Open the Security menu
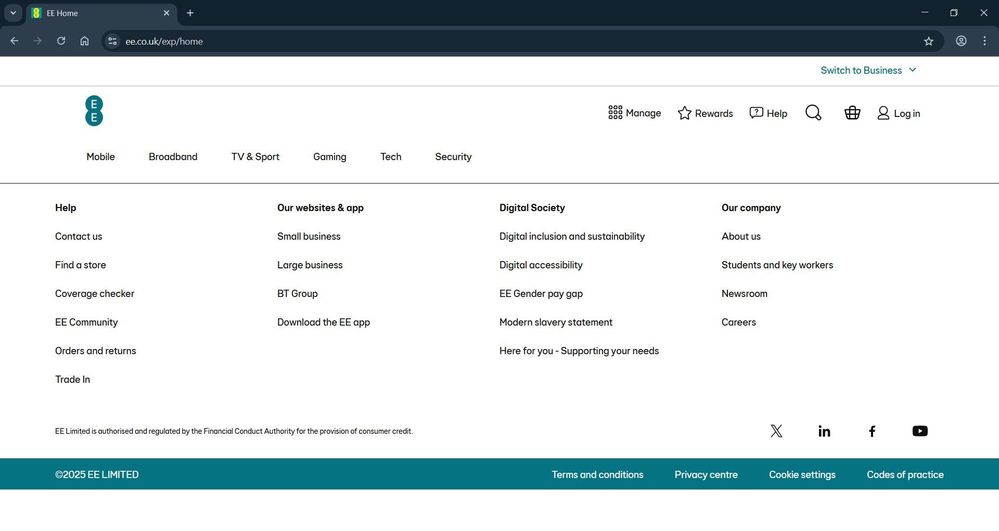The width and height of the screenshot is (999, 531). (453, 157)
